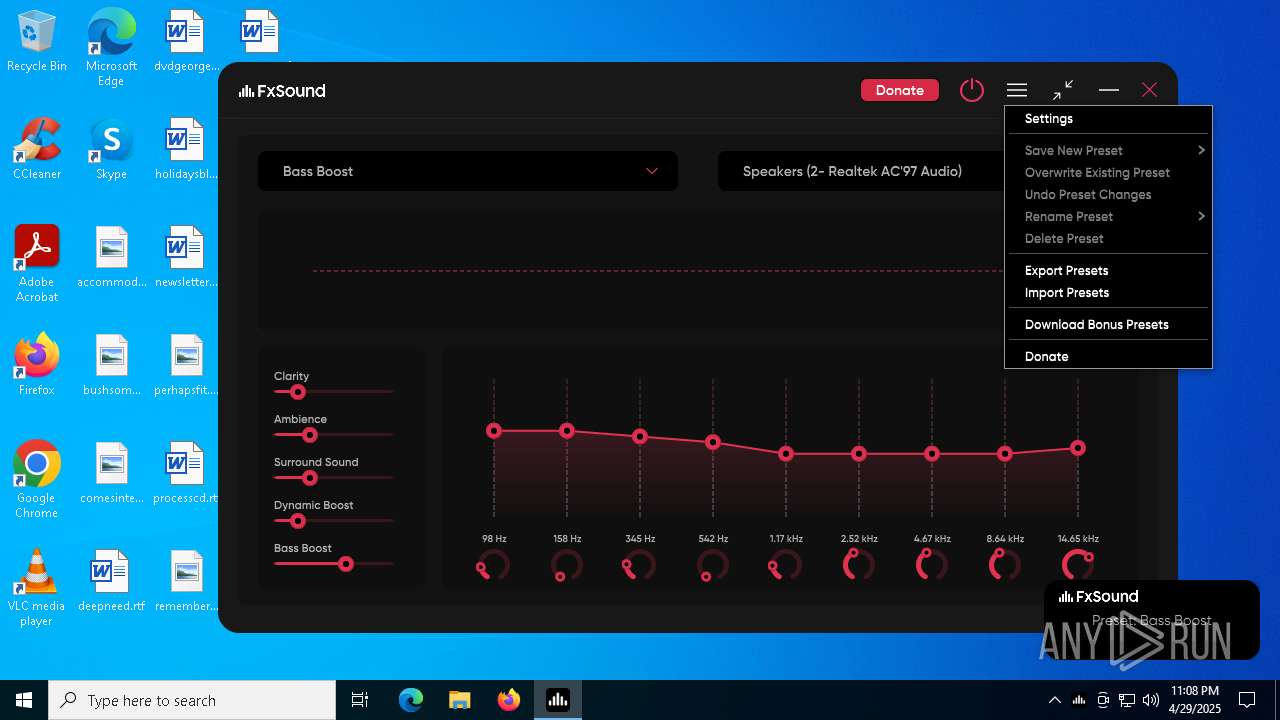Open Task View on the taskbar

click(360, 700)
